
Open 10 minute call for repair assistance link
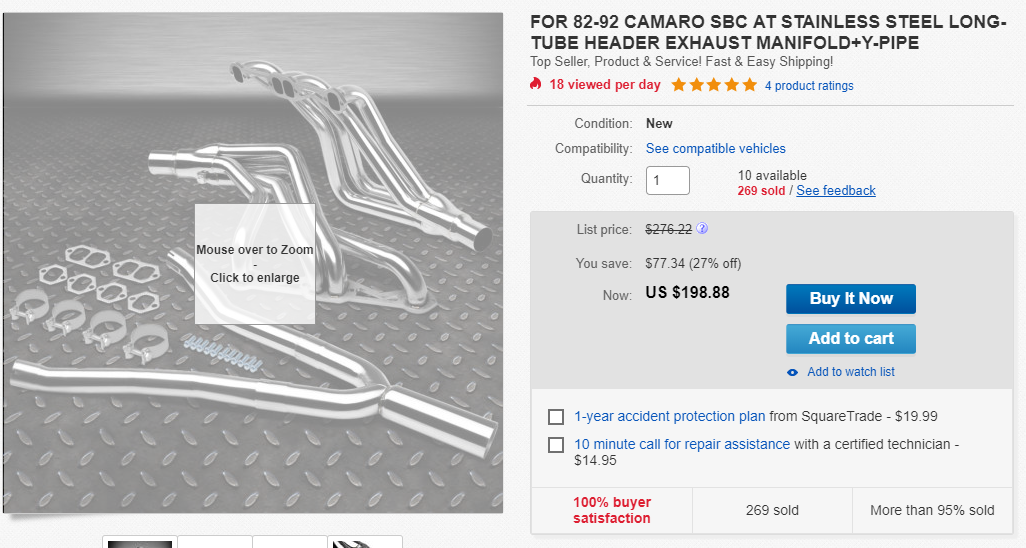pos(682,444)
